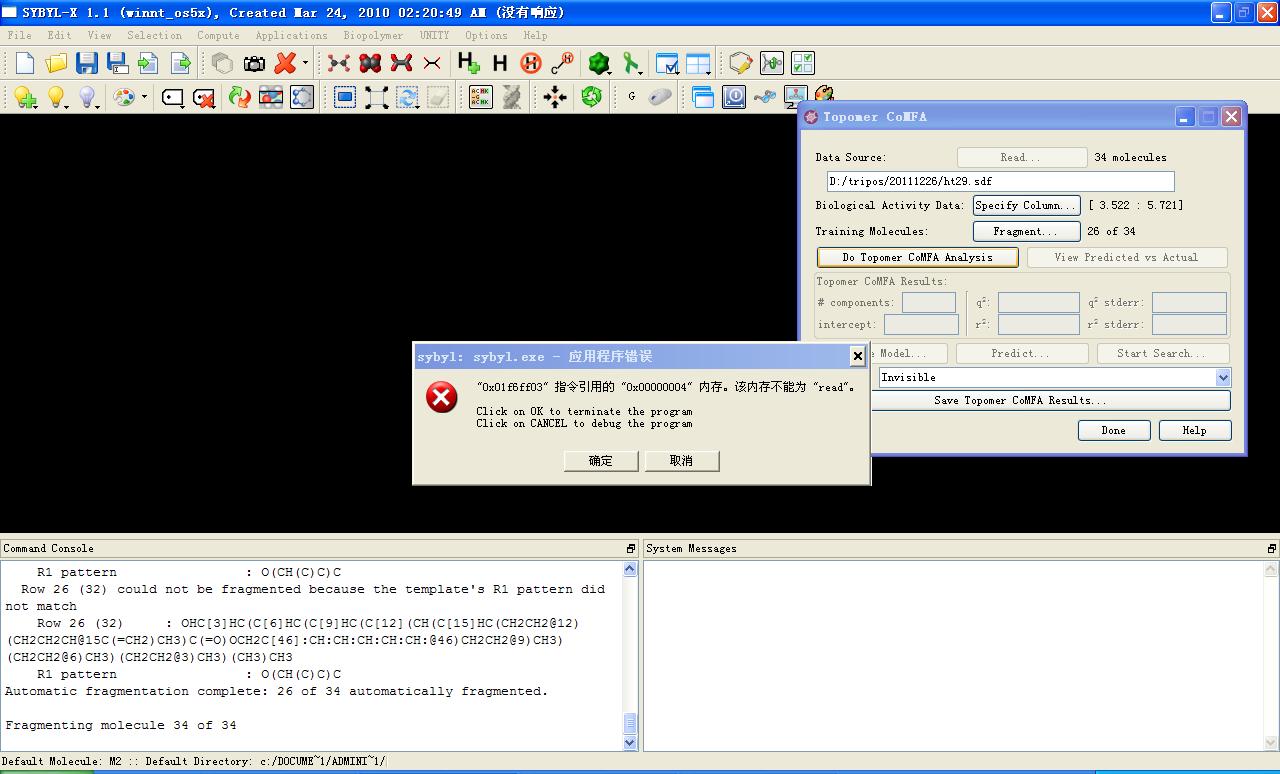Click the green ribbon display icon
The width and height of the screenshot is (1280, 774).
coord(631,63)
